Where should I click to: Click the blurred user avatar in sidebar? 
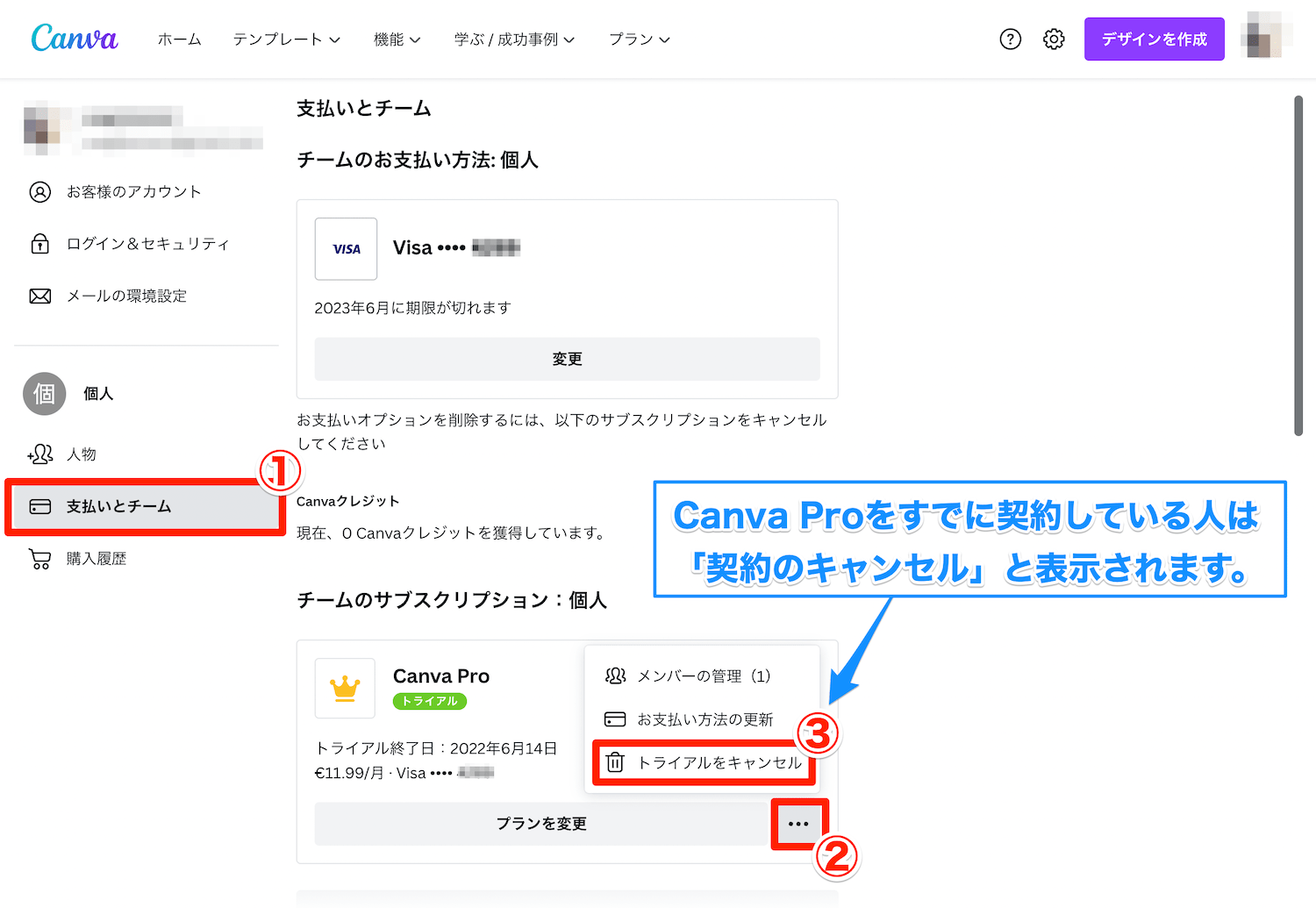43,129
